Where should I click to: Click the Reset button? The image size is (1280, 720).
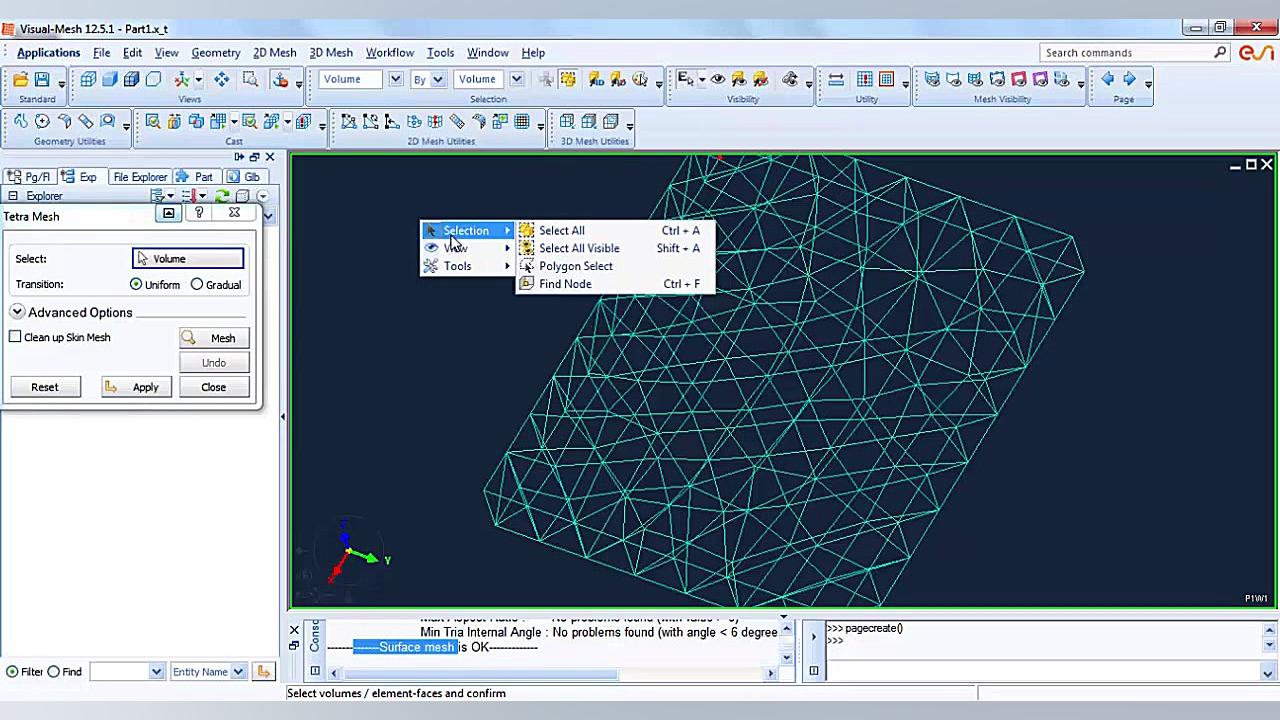coord(45,387)
